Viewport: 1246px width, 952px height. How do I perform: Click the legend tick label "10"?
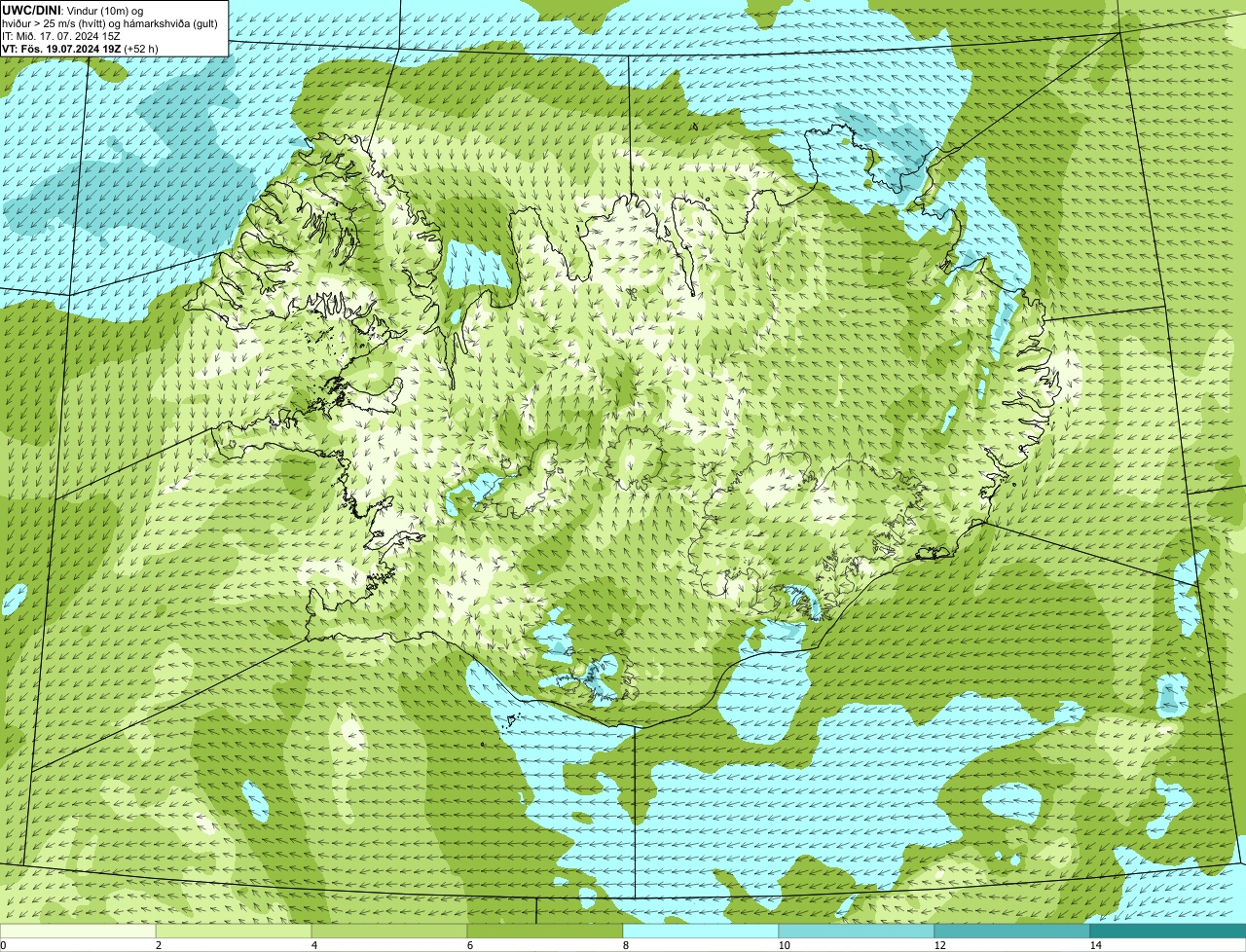click(x=783, y=945)
